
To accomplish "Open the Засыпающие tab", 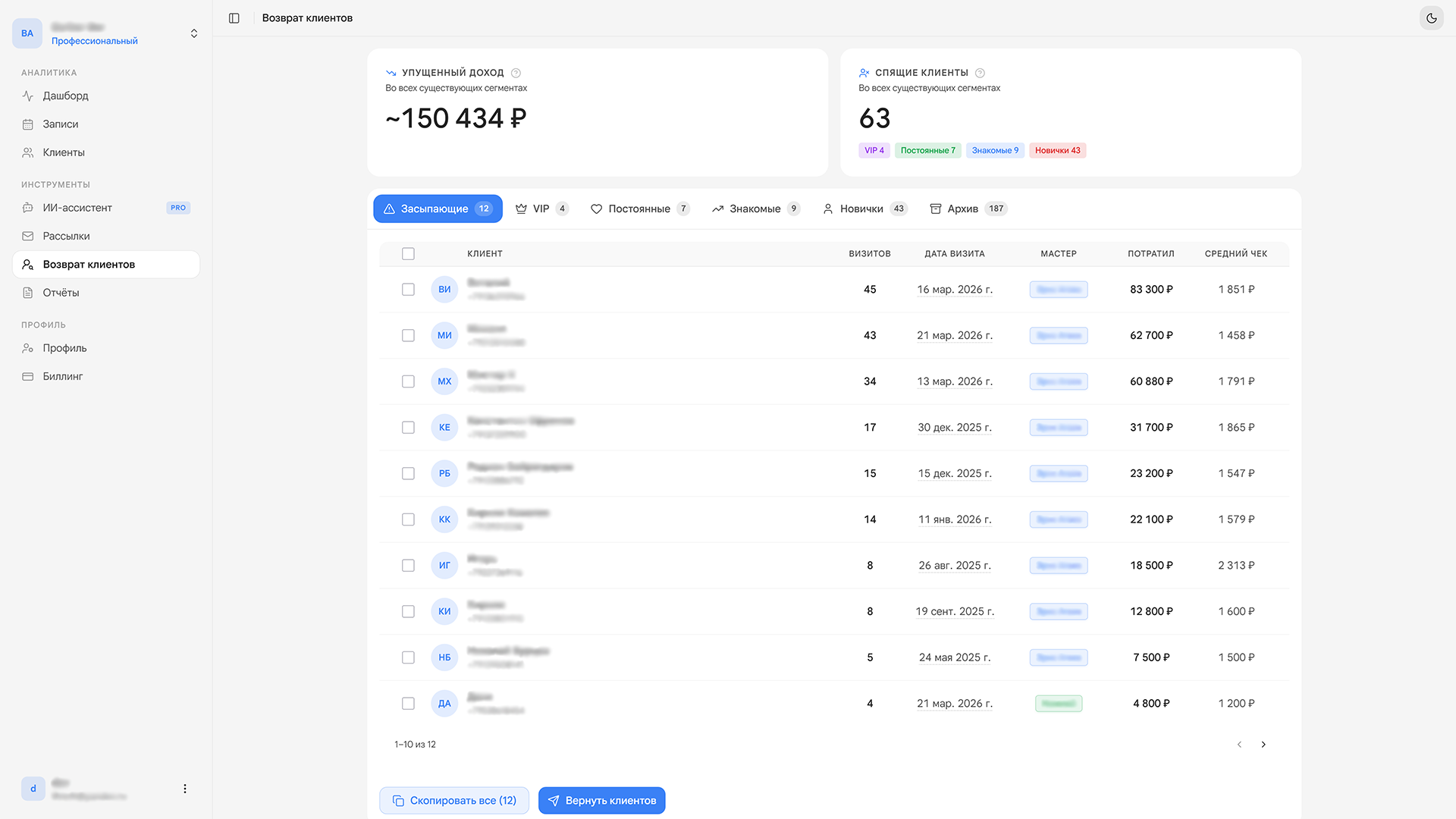I will 438,209.
